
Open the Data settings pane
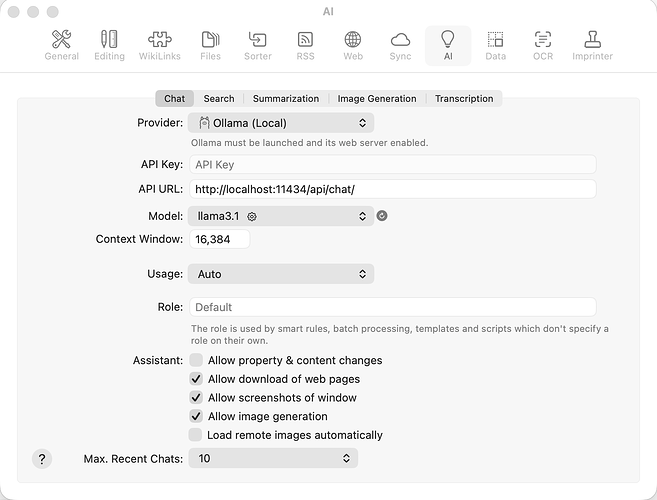495,46
